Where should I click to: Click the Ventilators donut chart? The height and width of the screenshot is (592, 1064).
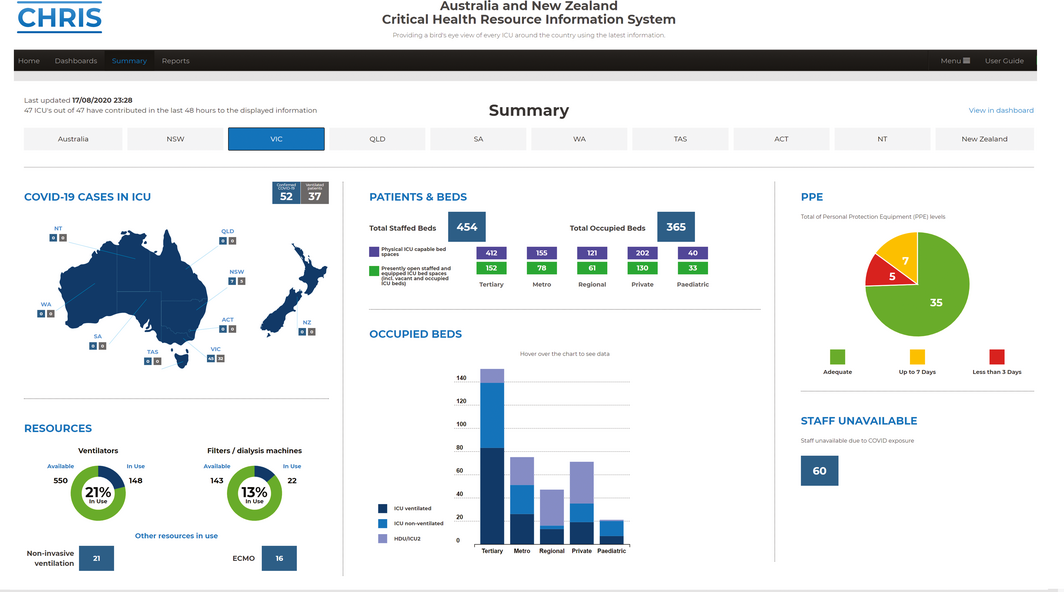[98, 493]
